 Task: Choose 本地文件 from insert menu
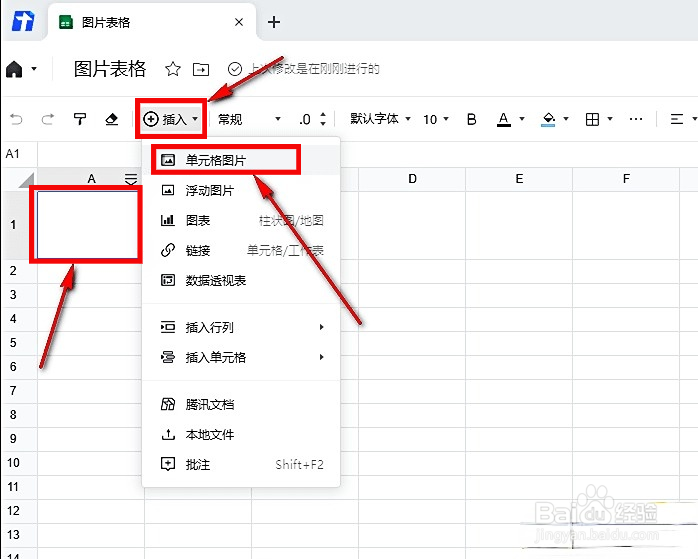(x=240, y=434)
